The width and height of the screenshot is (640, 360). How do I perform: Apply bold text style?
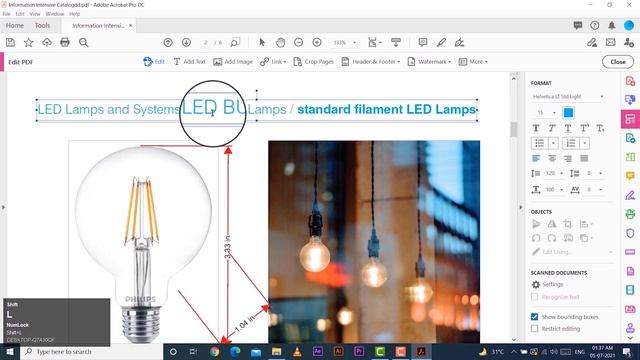pyautogui.click(x=536, y=128)
